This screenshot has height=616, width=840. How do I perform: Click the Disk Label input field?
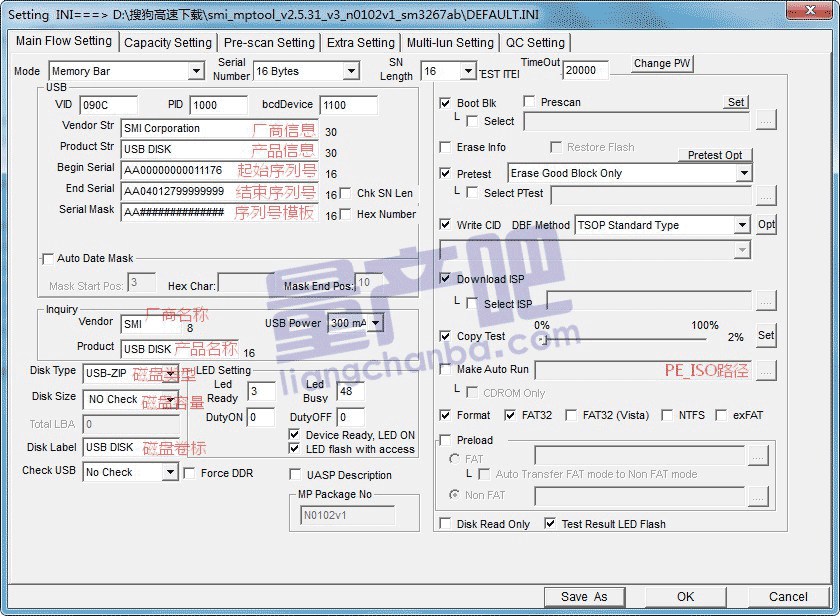(x=131, y=447)
